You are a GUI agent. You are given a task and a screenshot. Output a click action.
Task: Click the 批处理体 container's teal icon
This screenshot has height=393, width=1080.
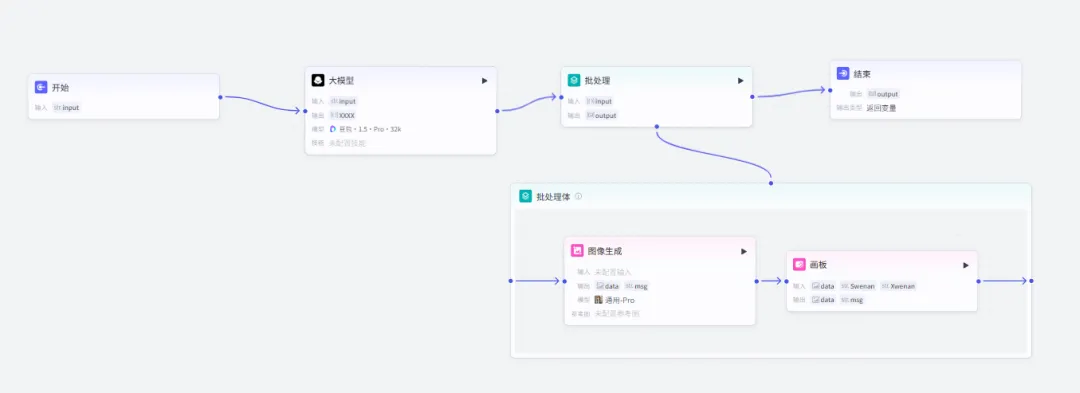point(526,196)
